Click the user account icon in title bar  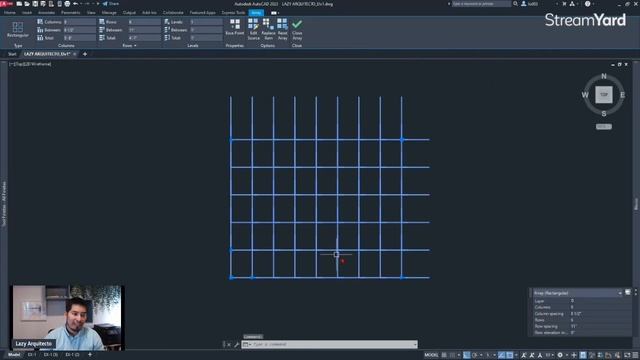tap(524, 4)
